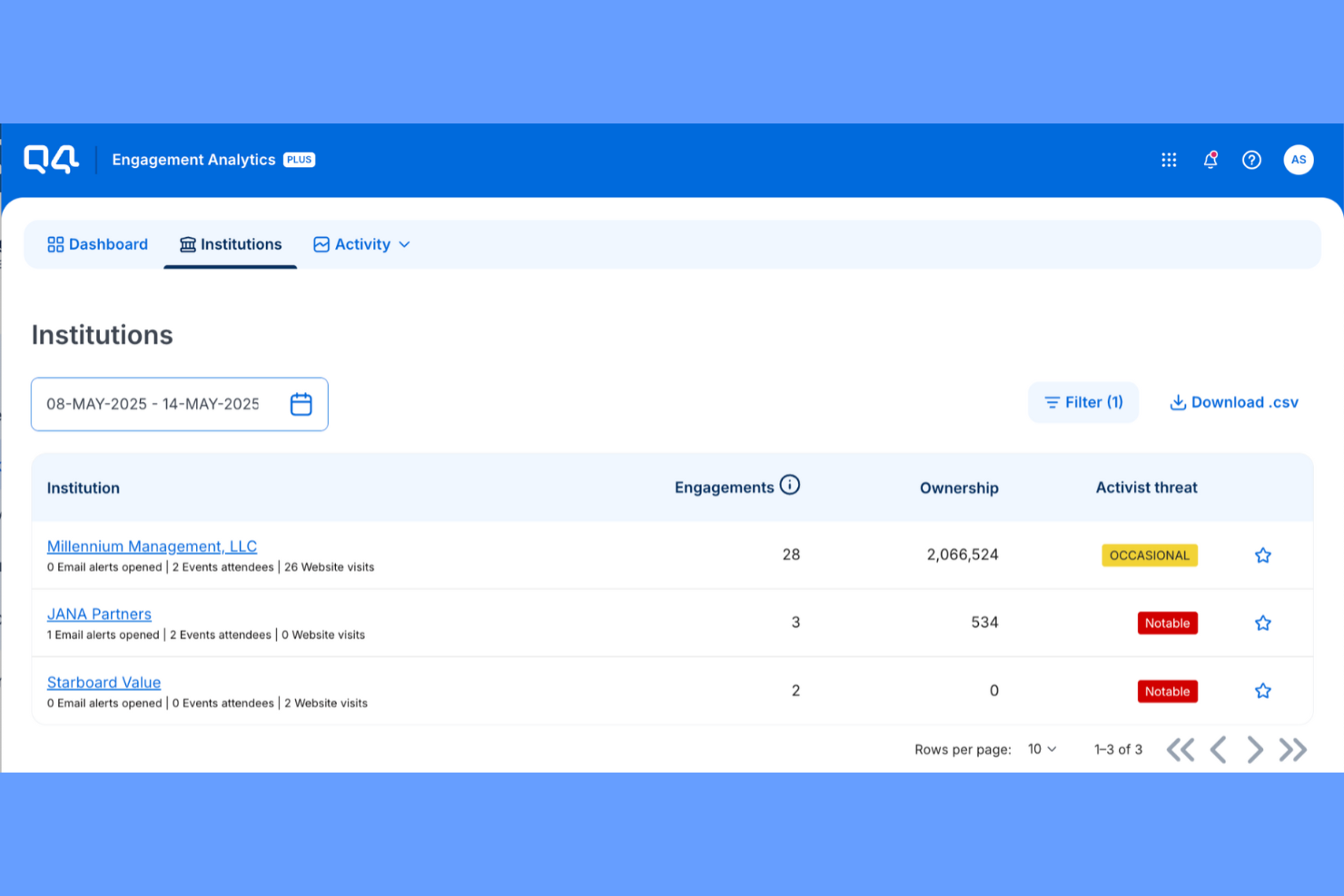This screenshot has height=896, width=1344.
Task: Show Engagements info tooltip icon
Action: click(x=790, y=485)
